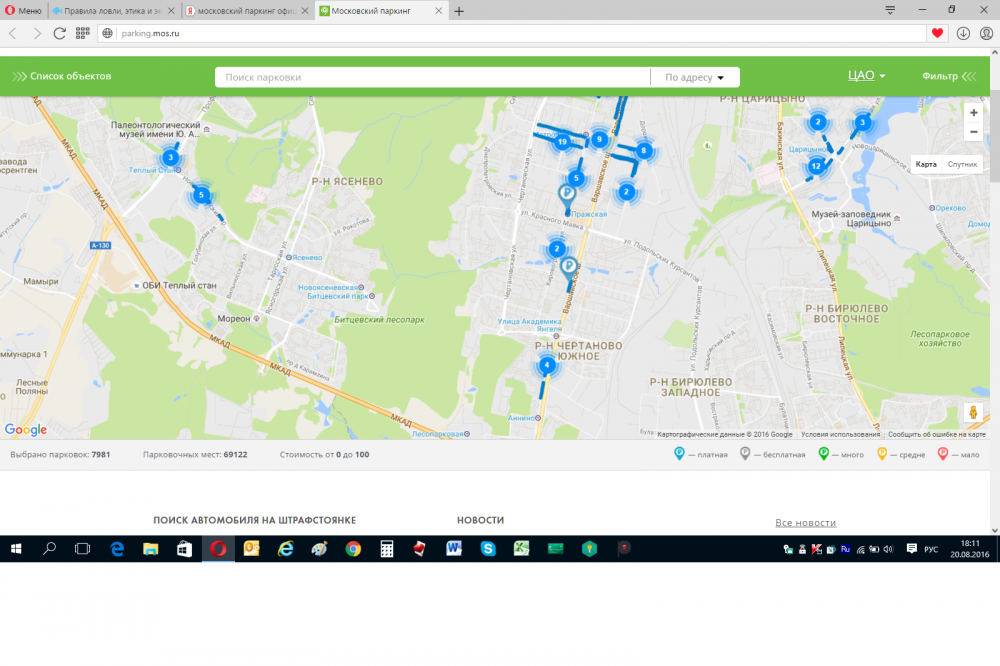Open the Список объектов panel
This screenshot has width=1000, height=666.
point(62,76)
